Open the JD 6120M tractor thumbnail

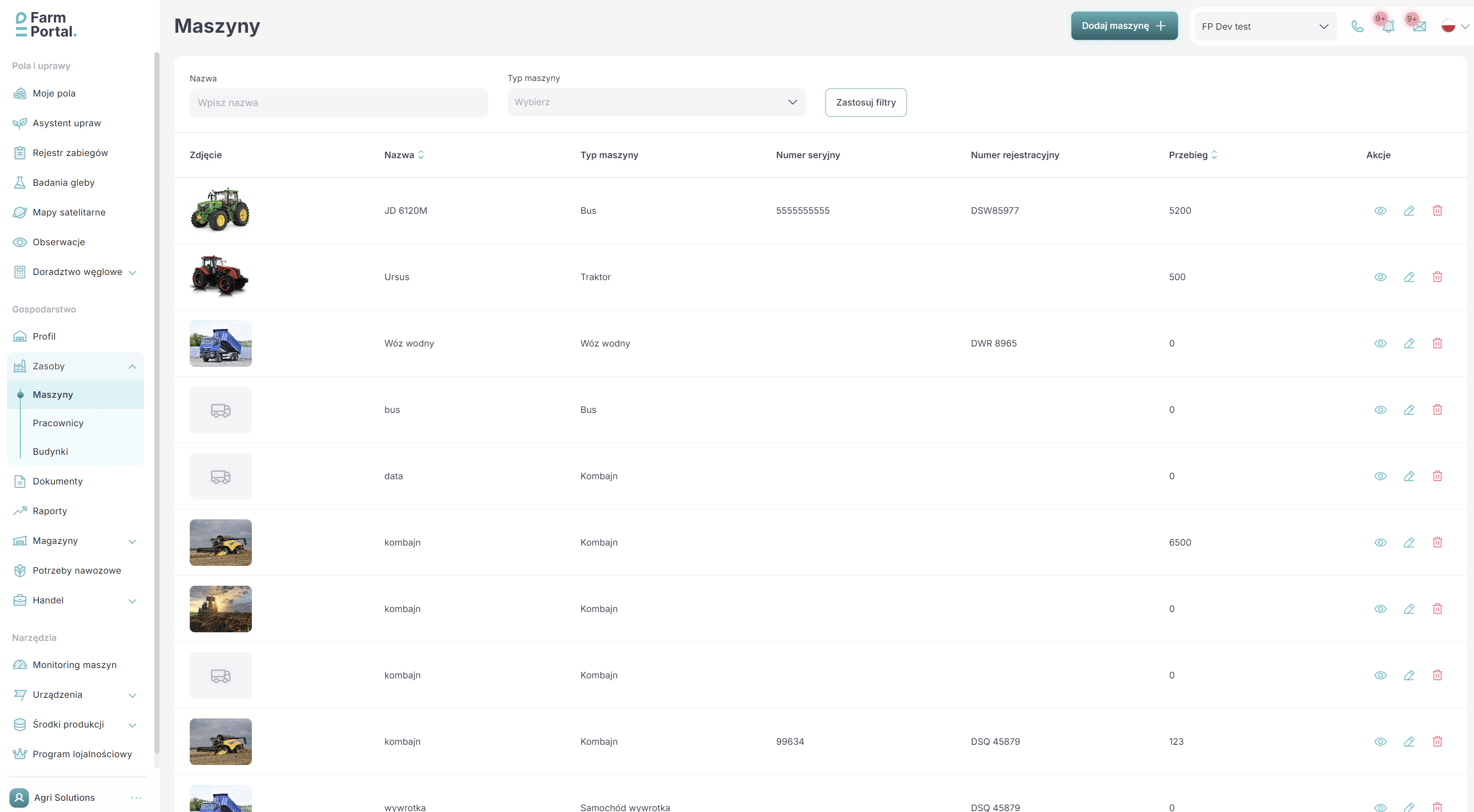220,210
